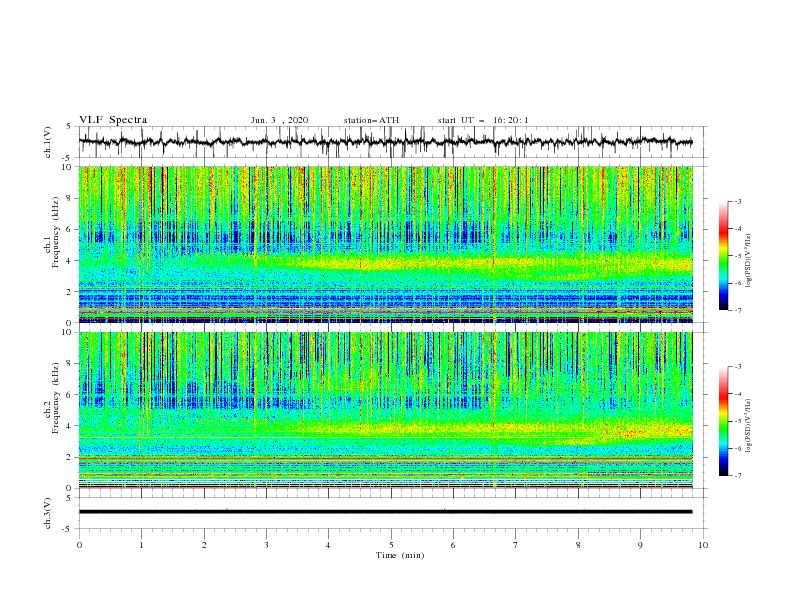This screenshot has width=792, height=612.
Task: Click the ch.1 "Frequency (kHz)" axis label
Action: point(56,233)
